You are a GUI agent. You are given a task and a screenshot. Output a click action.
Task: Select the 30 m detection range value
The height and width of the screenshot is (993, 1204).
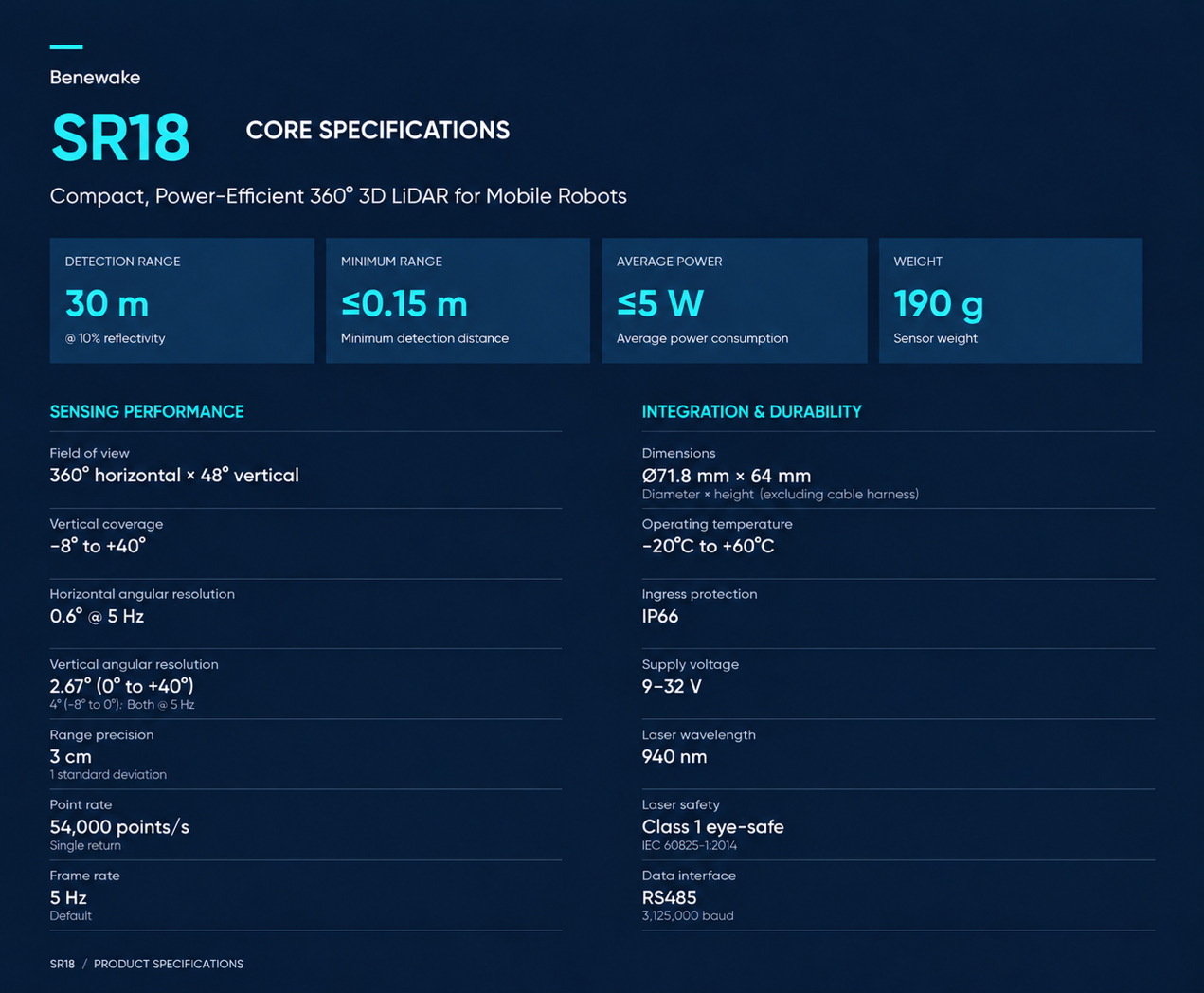pyautogui.click(x=107, y=304)
